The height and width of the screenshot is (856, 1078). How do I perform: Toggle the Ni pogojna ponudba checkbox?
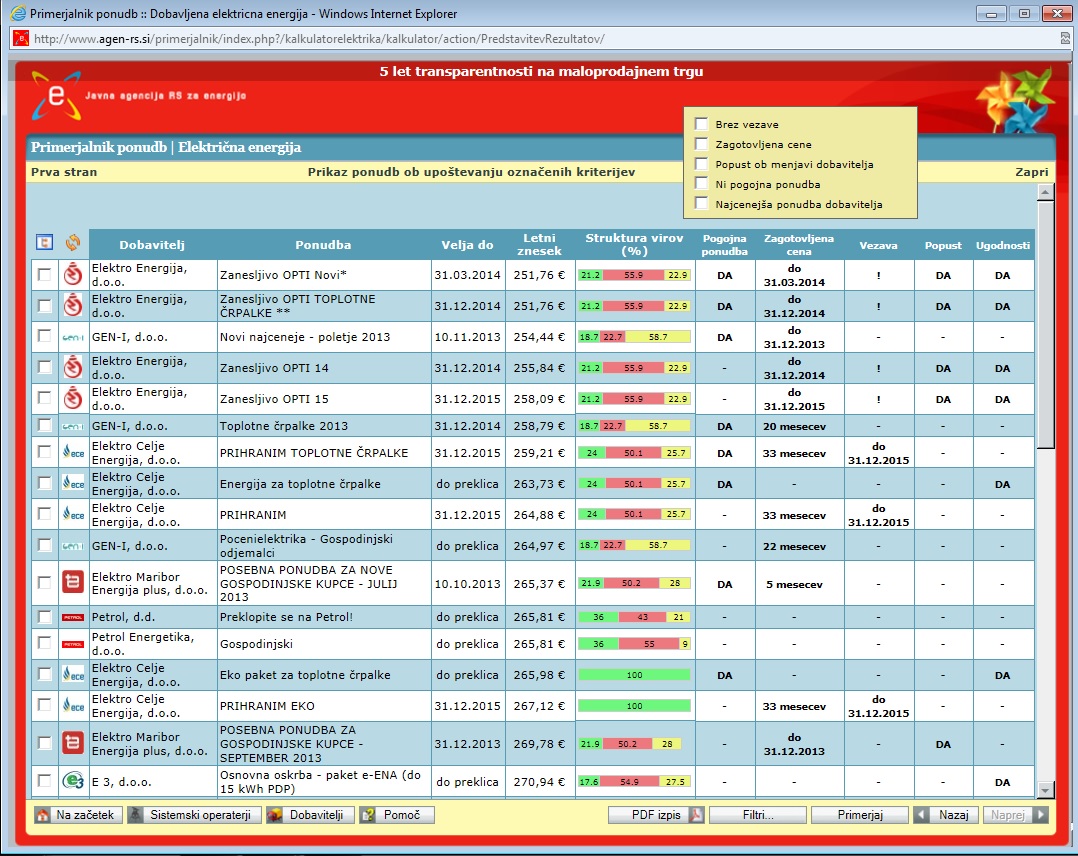pyautogui.click(x=701, y=184)
